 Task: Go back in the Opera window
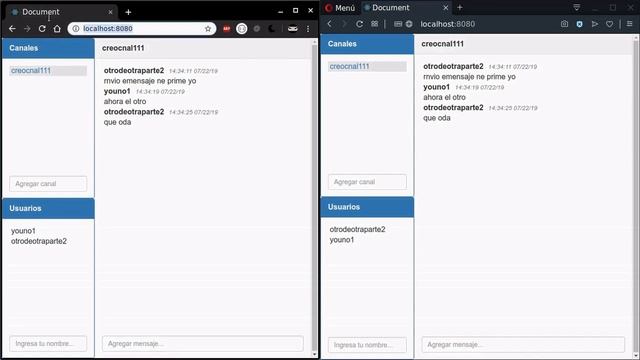point(330,24)
